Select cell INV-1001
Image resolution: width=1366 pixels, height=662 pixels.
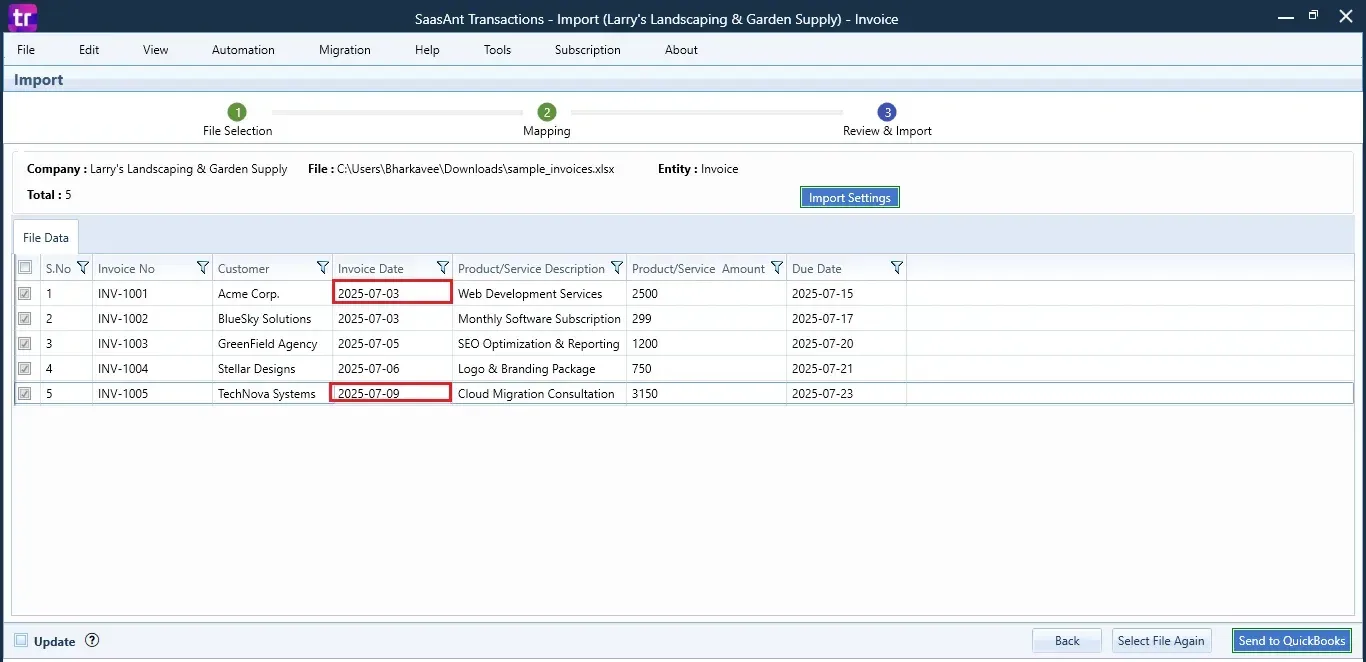[x=152, y=294]
